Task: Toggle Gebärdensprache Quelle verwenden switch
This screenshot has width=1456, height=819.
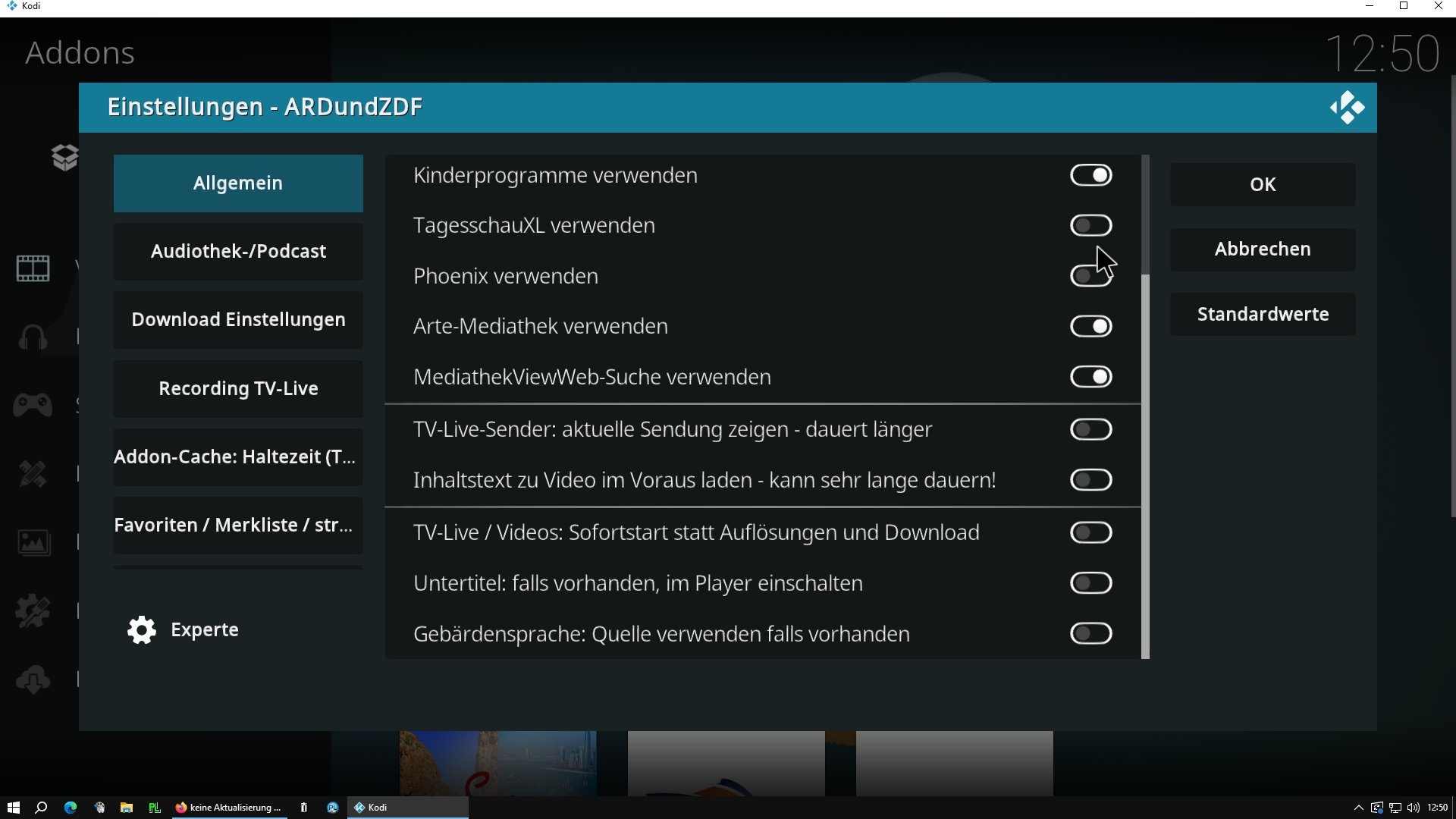Action: [1090, 633]
